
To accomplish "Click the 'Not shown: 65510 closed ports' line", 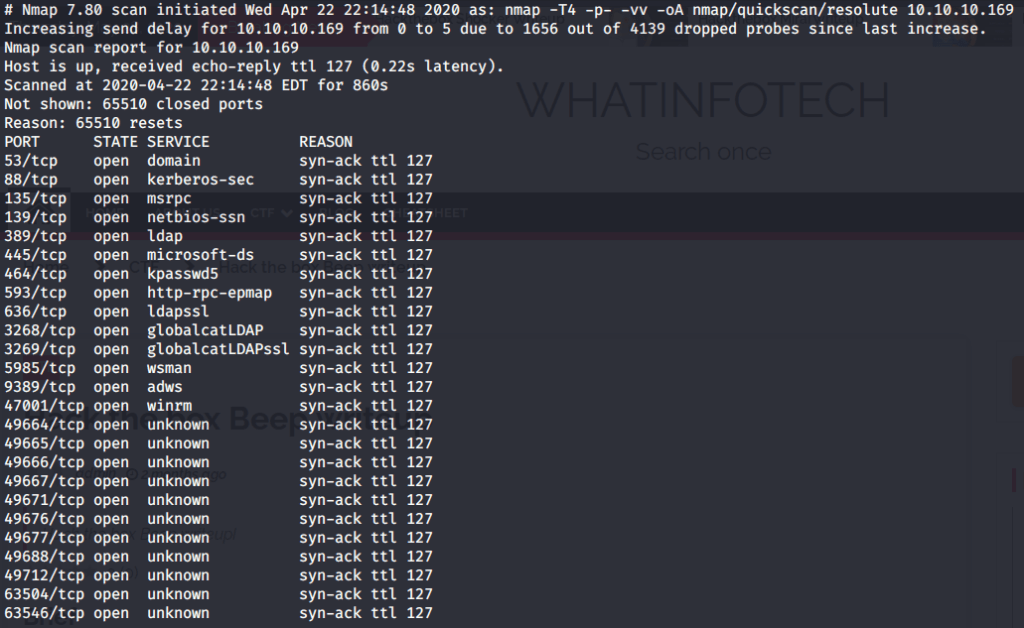I will click(x=134, y=104).
